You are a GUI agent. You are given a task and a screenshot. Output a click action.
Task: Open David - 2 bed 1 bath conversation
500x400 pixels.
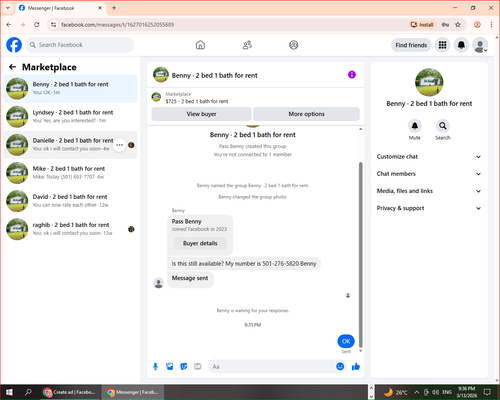click(70, 201)
